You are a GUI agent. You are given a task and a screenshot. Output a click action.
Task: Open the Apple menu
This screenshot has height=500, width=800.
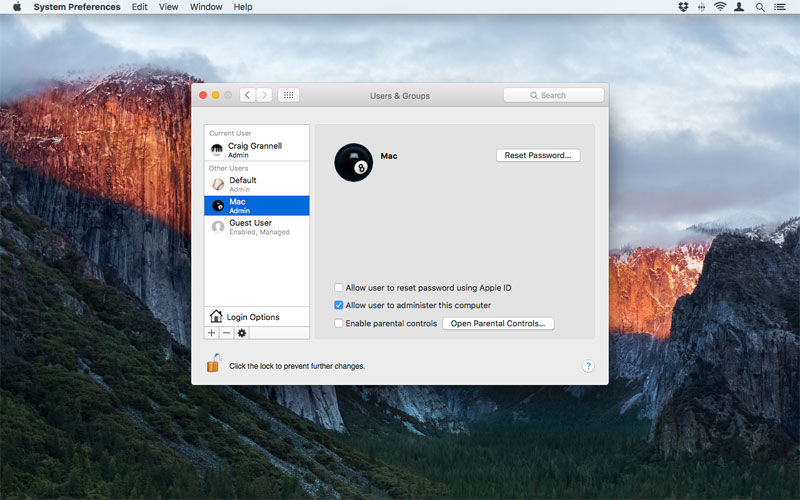(x=17, y=7)
